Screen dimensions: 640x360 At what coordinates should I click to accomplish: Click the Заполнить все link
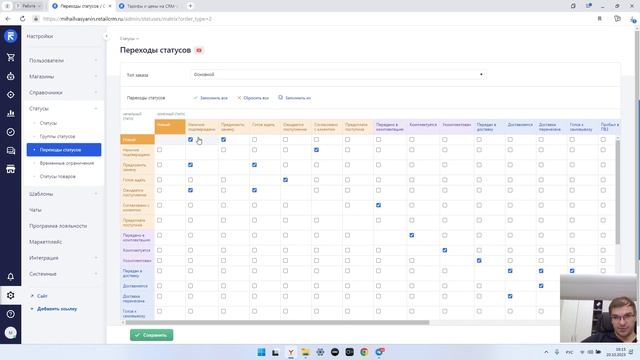pyautogui.click(x=210, y=98)
